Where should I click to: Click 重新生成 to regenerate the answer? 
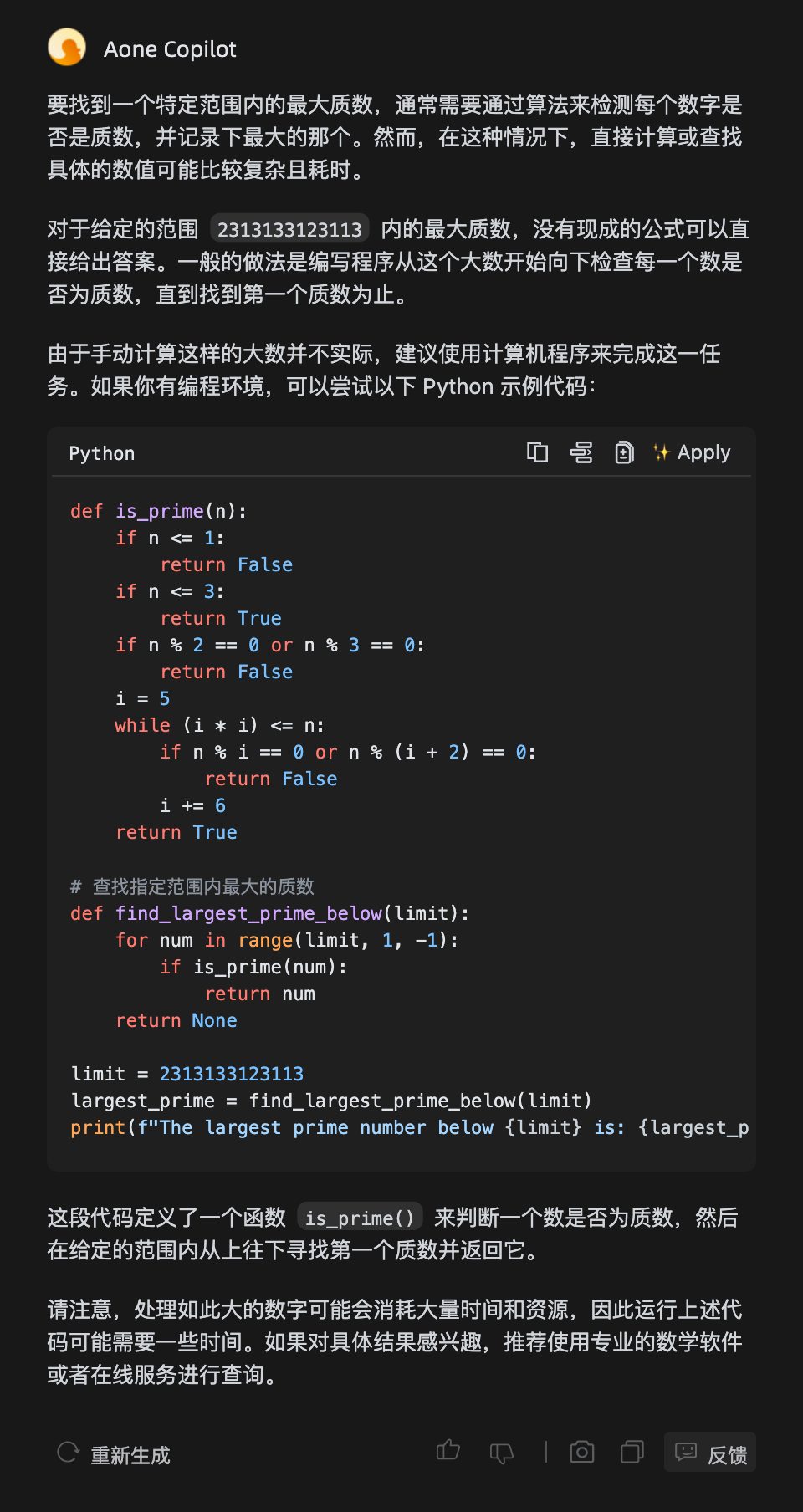click(x=114, y=1455)
